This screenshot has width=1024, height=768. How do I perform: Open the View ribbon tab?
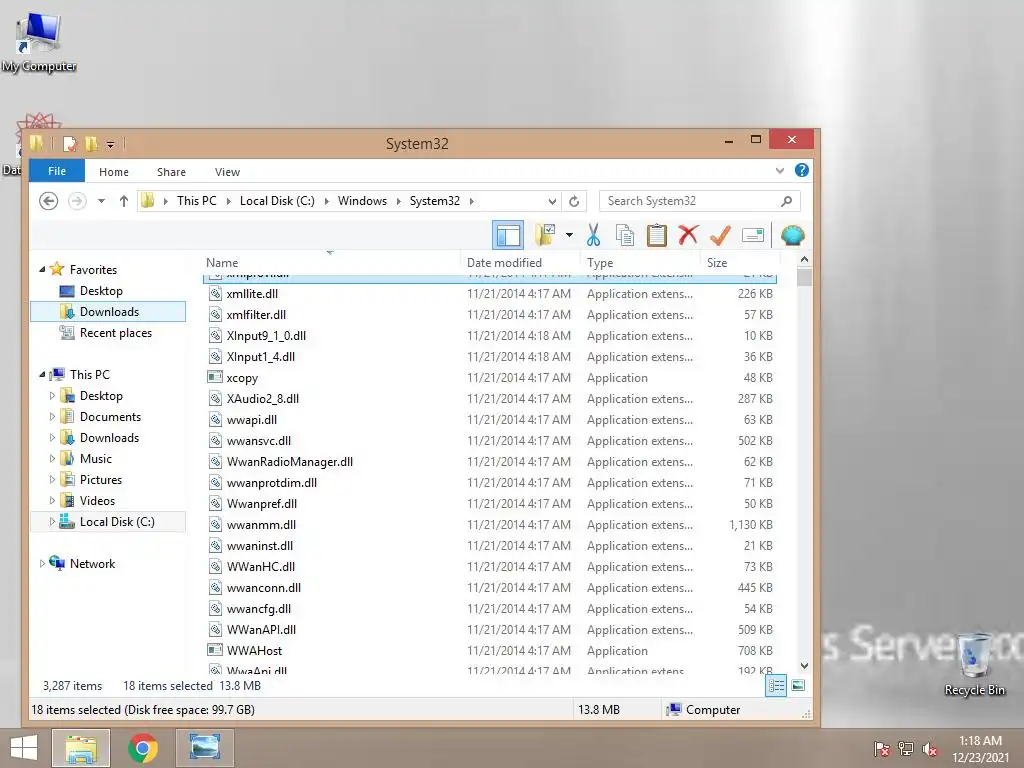click(x=227, y=172)
